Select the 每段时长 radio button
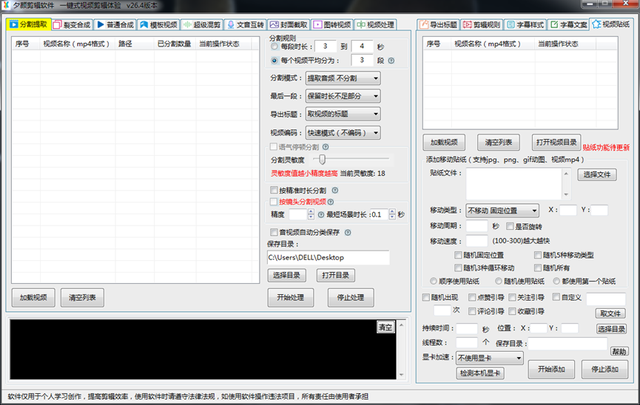 pyautogui.click(x=274, y=47)
